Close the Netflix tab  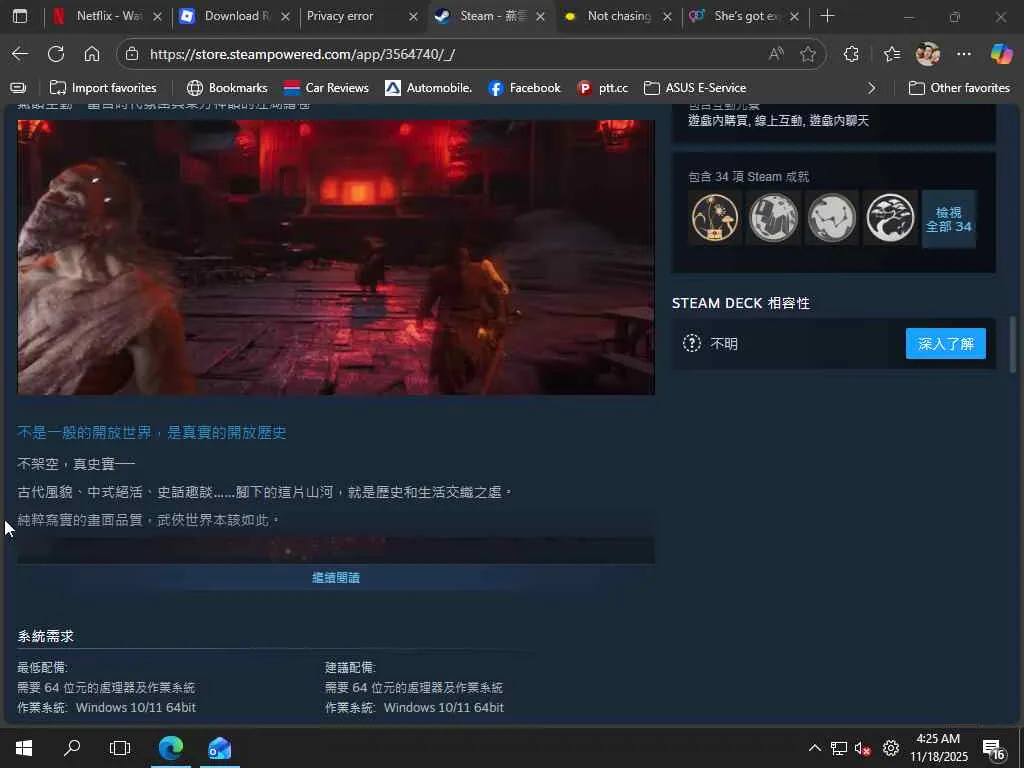157,16
